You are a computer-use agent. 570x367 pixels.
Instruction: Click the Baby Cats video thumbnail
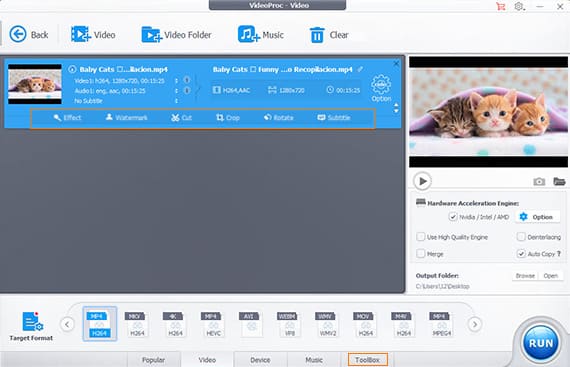click(x=35, y=84)
